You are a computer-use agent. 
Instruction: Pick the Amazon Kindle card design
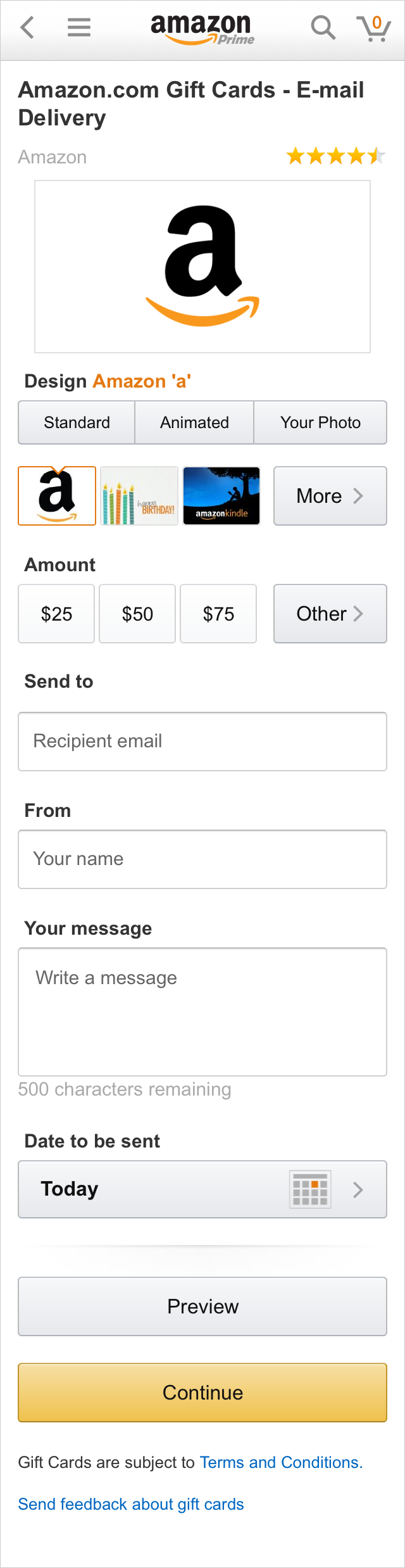[221, 496]
